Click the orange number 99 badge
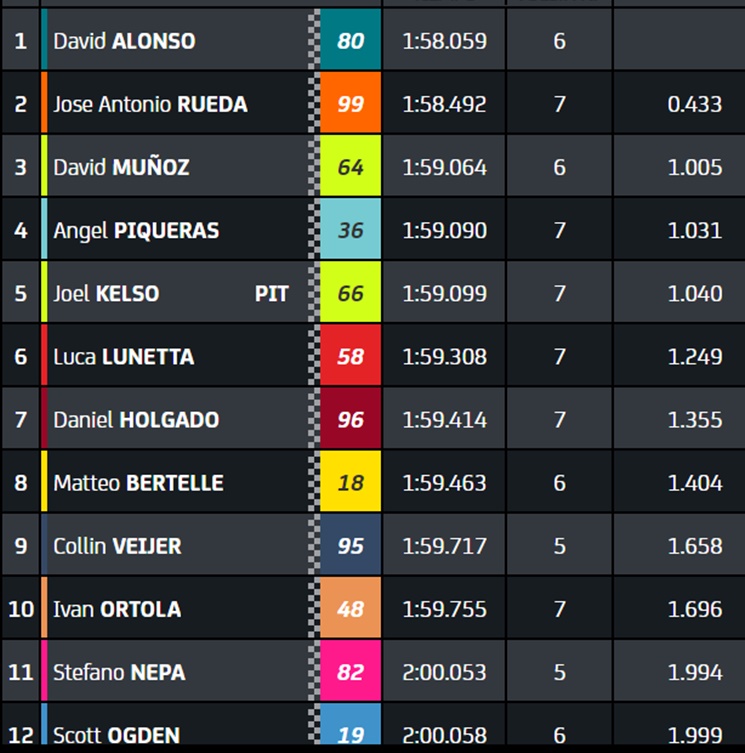The width and height of the screenshot is (745, 753). tap(350, 103)
